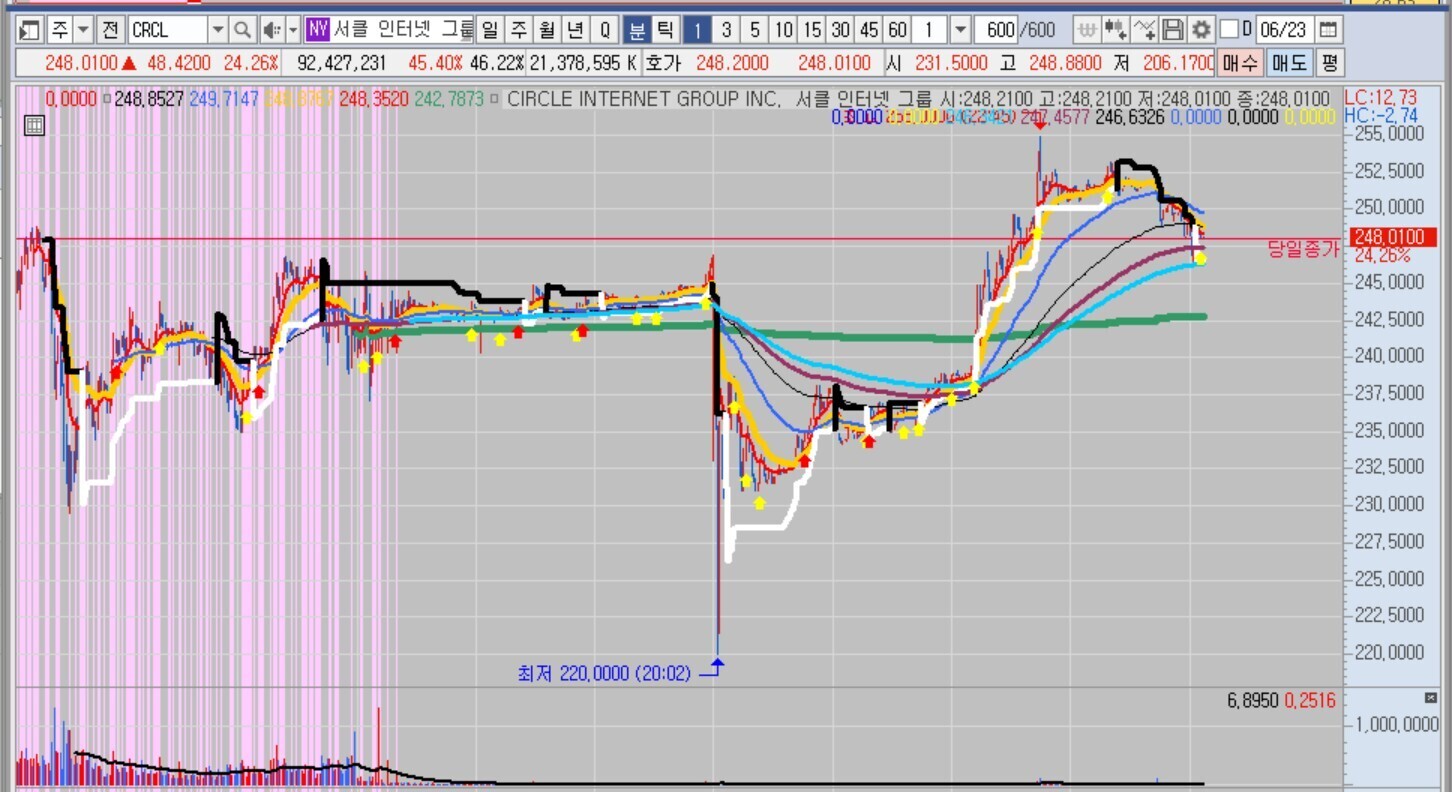Open the add indicator line tool
1452x792 pixels.
[x=1146, y=29]
